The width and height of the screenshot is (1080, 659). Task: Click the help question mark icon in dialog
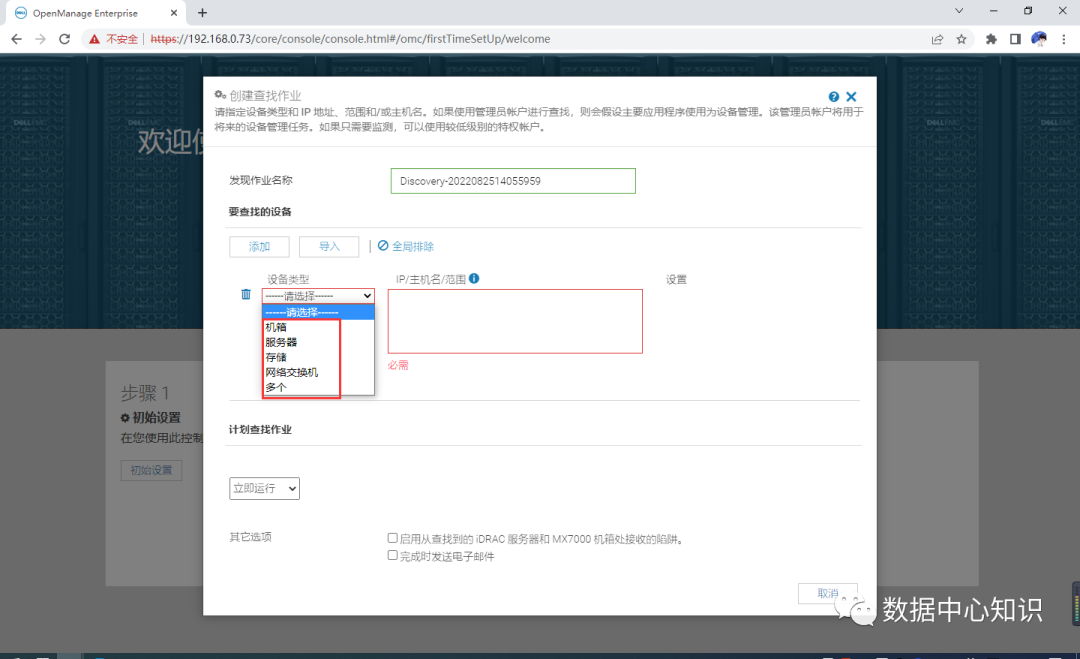pyautogui.click(x=833, y=97)
